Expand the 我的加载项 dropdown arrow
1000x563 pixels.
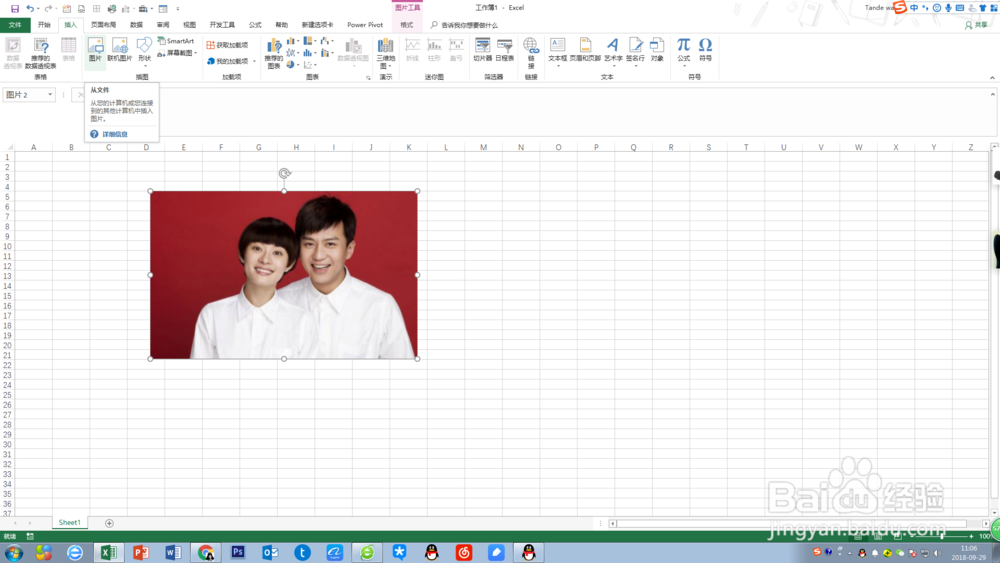point(254,61)
